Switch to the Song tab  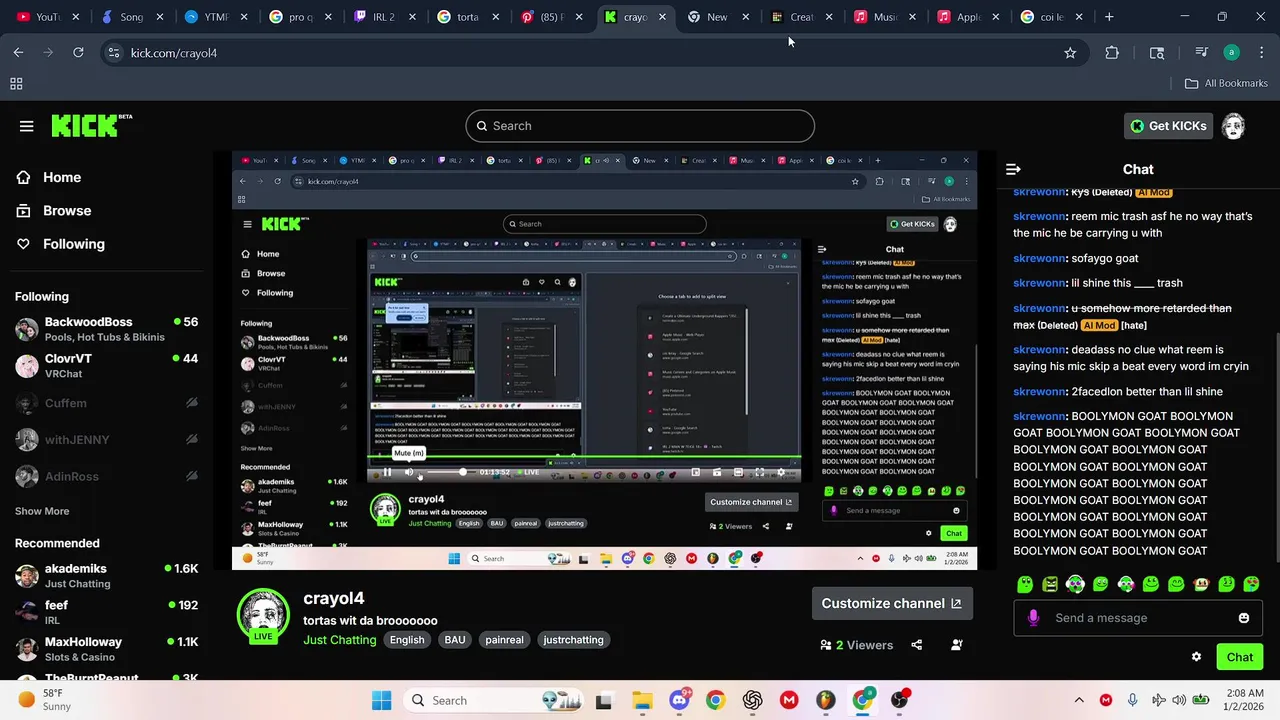[x=131, y=17]
